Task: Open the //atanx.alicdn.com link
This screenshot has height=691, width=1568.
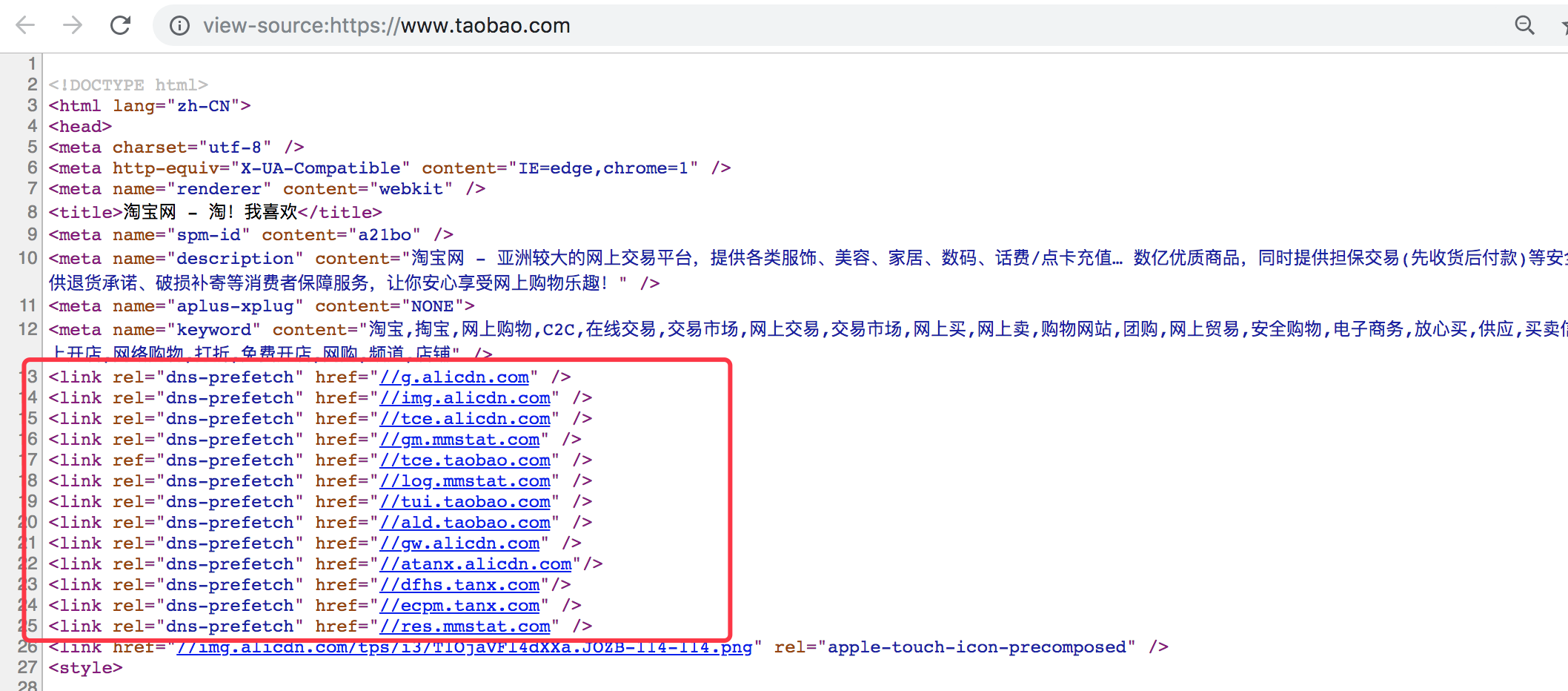Action: [x=476, y=564]
